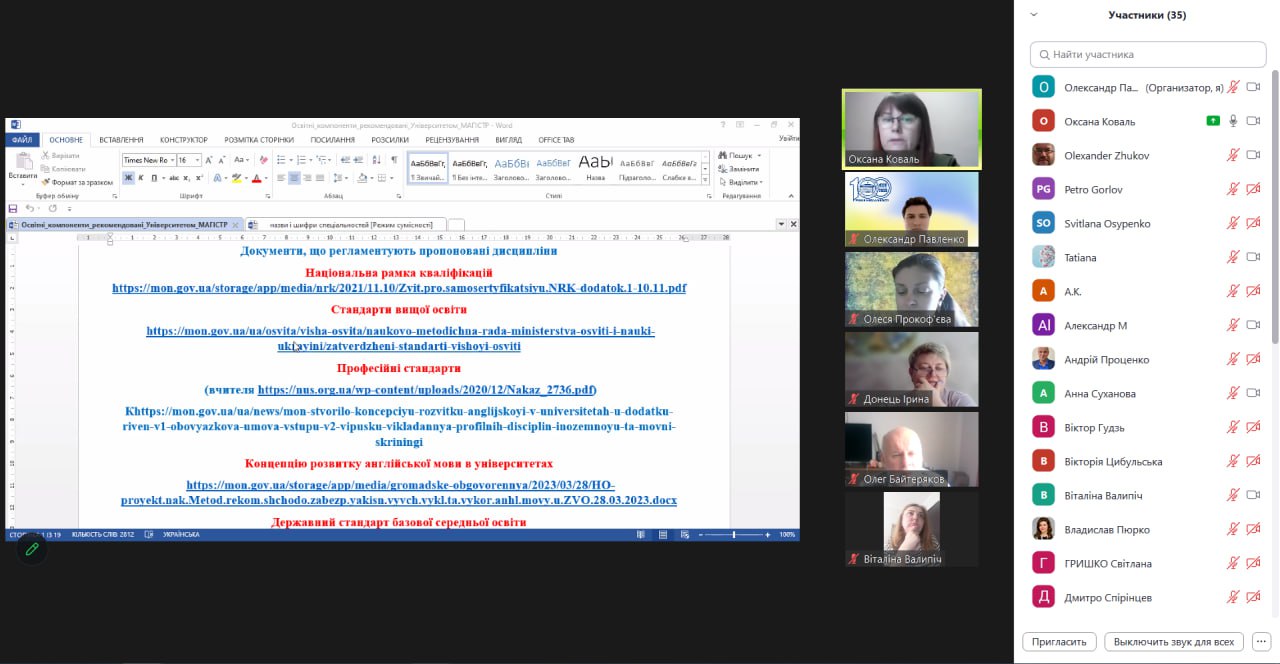This screenshot has width=1280, height=664.
Task: Click the zoom slider in Word's status bar
Action: pyautogui.click(x=733, y=535)
